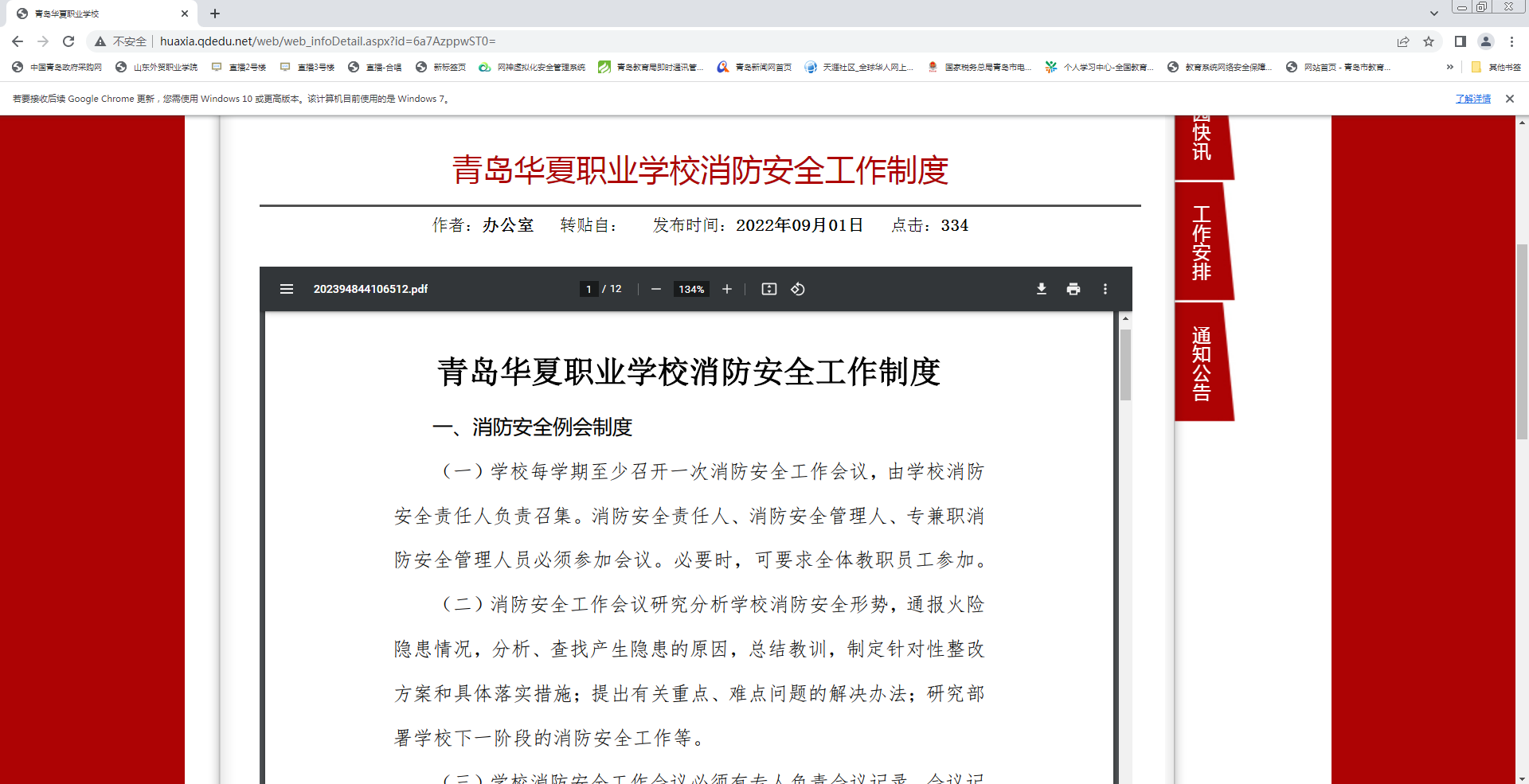Click the PDF zoom in plus button

coord(727,289)
